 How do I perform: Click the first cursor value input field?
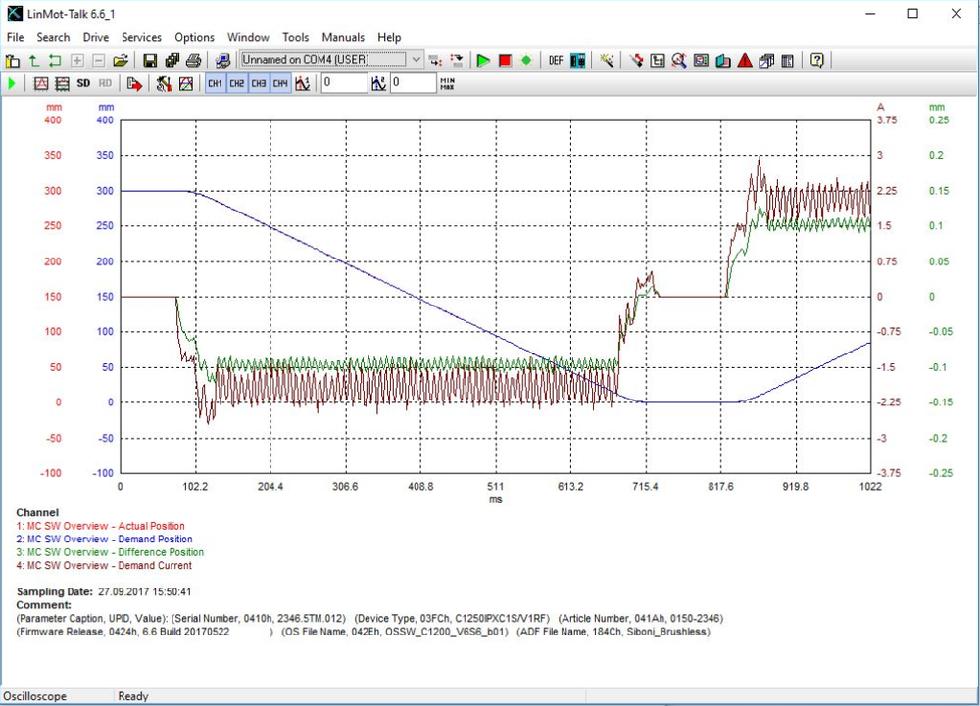pos(344,84)
